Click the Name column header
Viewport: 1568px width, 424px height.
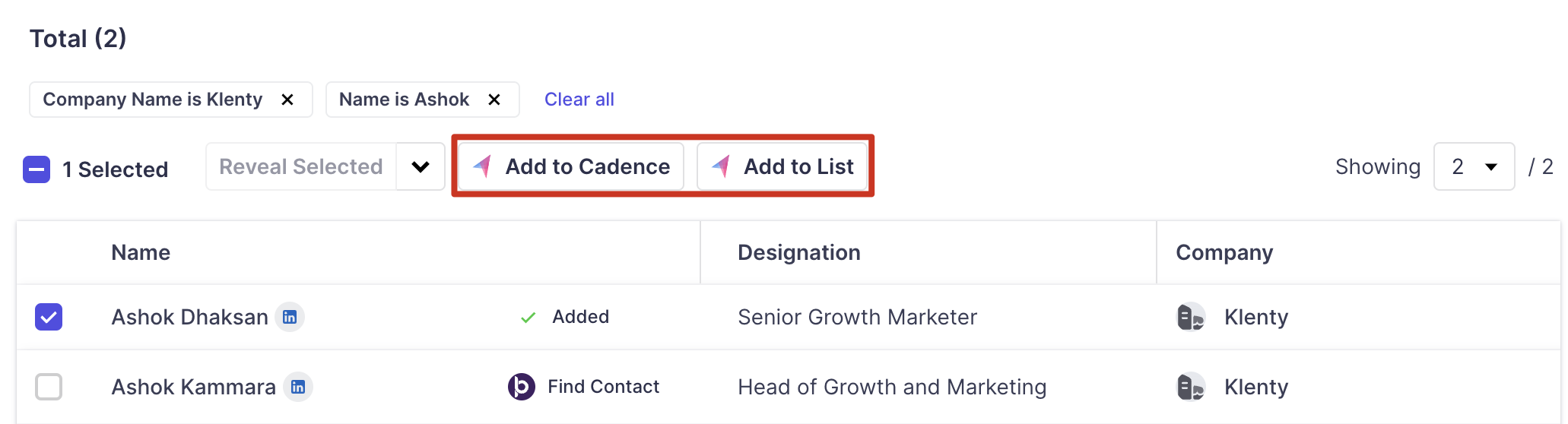click(141, 253)
